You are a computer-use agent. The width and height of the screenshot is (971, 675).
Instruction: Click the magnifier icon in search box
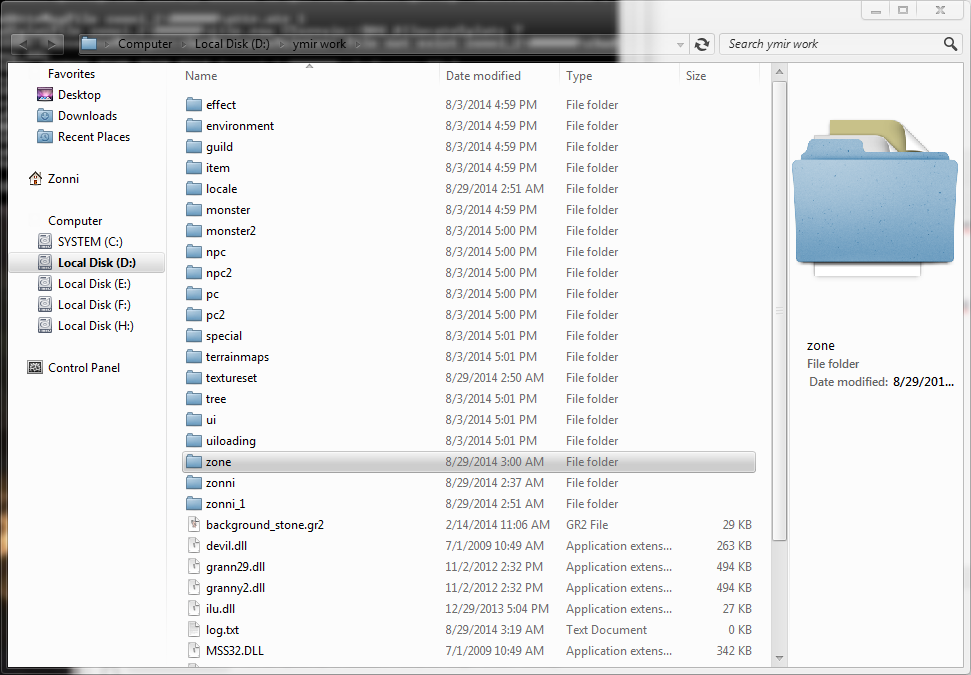pyautogui.click(x=950, y=44)
